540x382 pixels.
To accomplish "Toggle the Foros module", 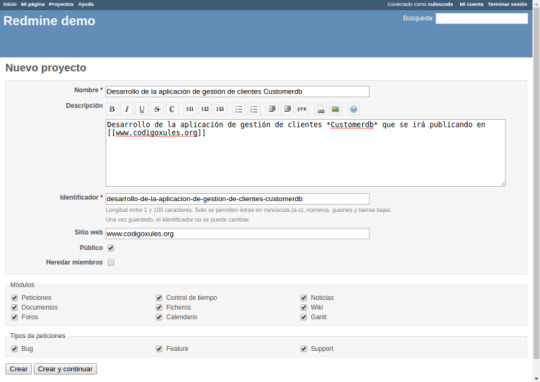I will point(14,317).
